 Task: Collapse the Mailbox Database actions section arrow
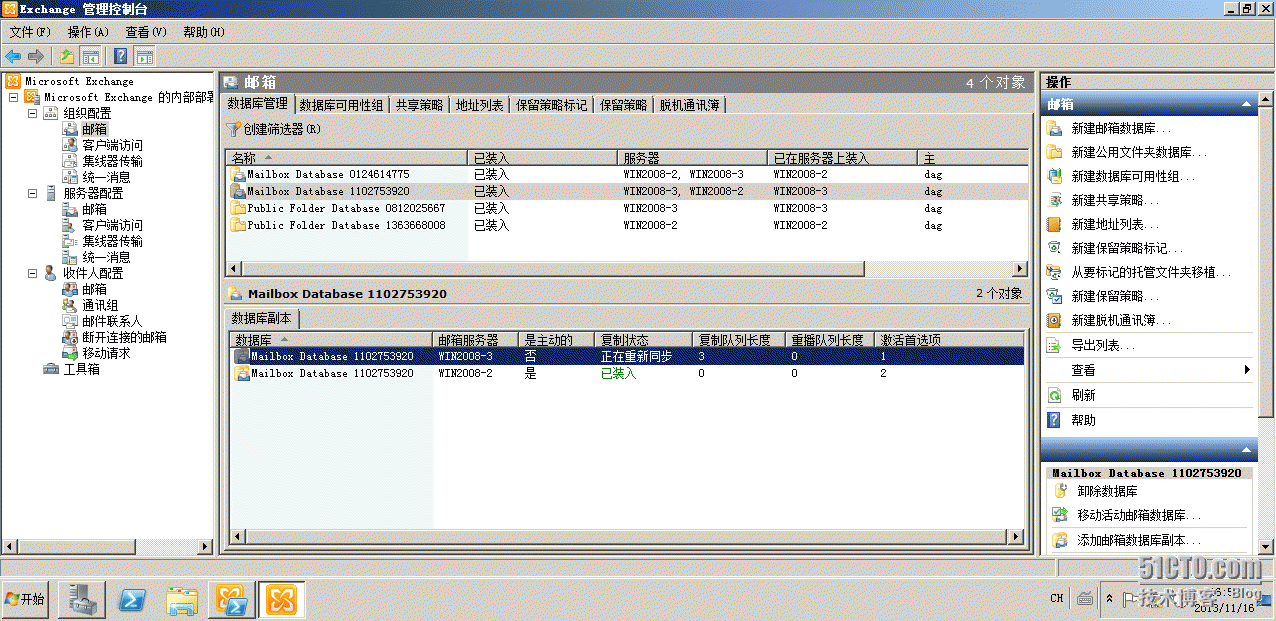coord(1245,449)
